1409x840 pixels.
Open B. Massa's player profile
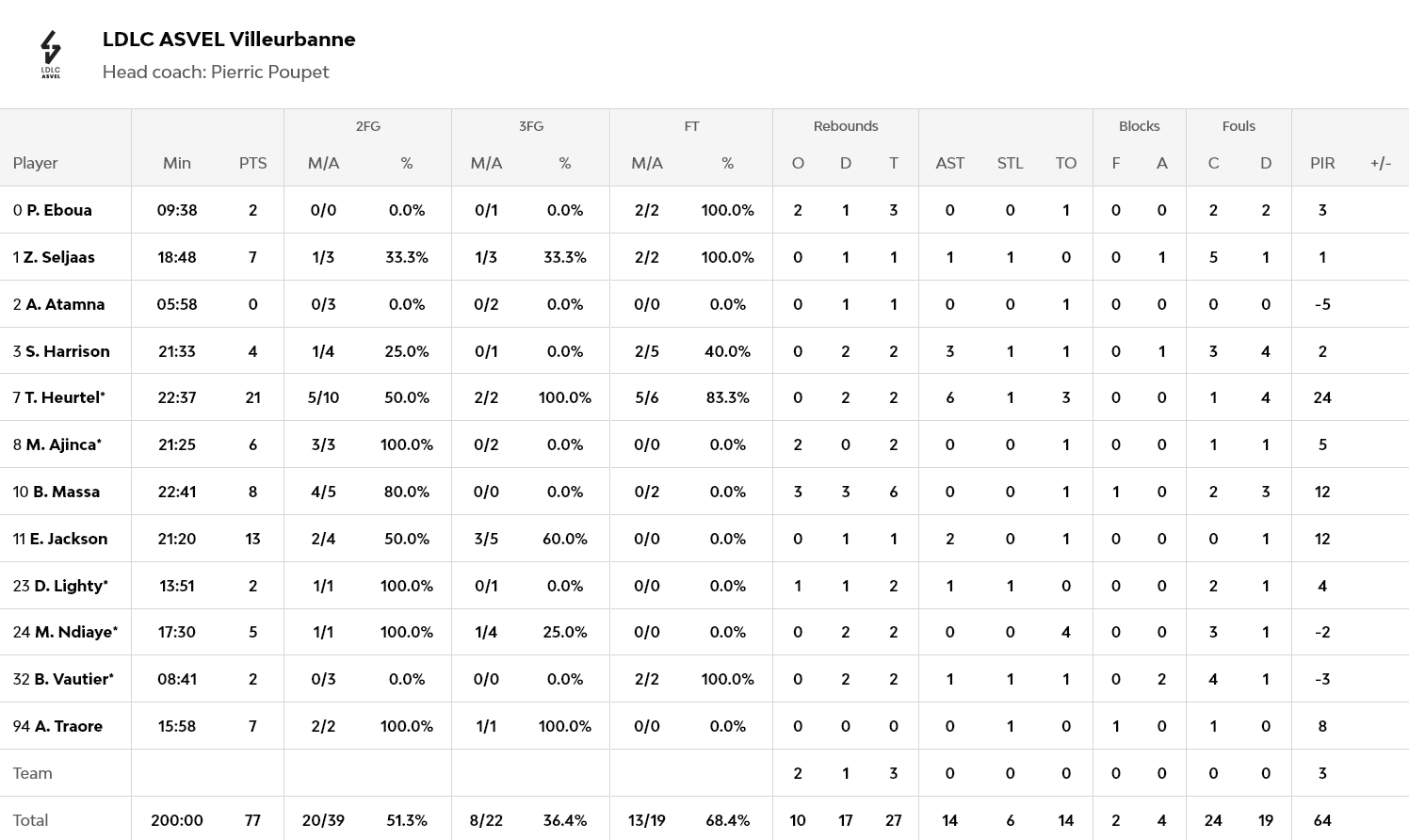coord(66,492)
